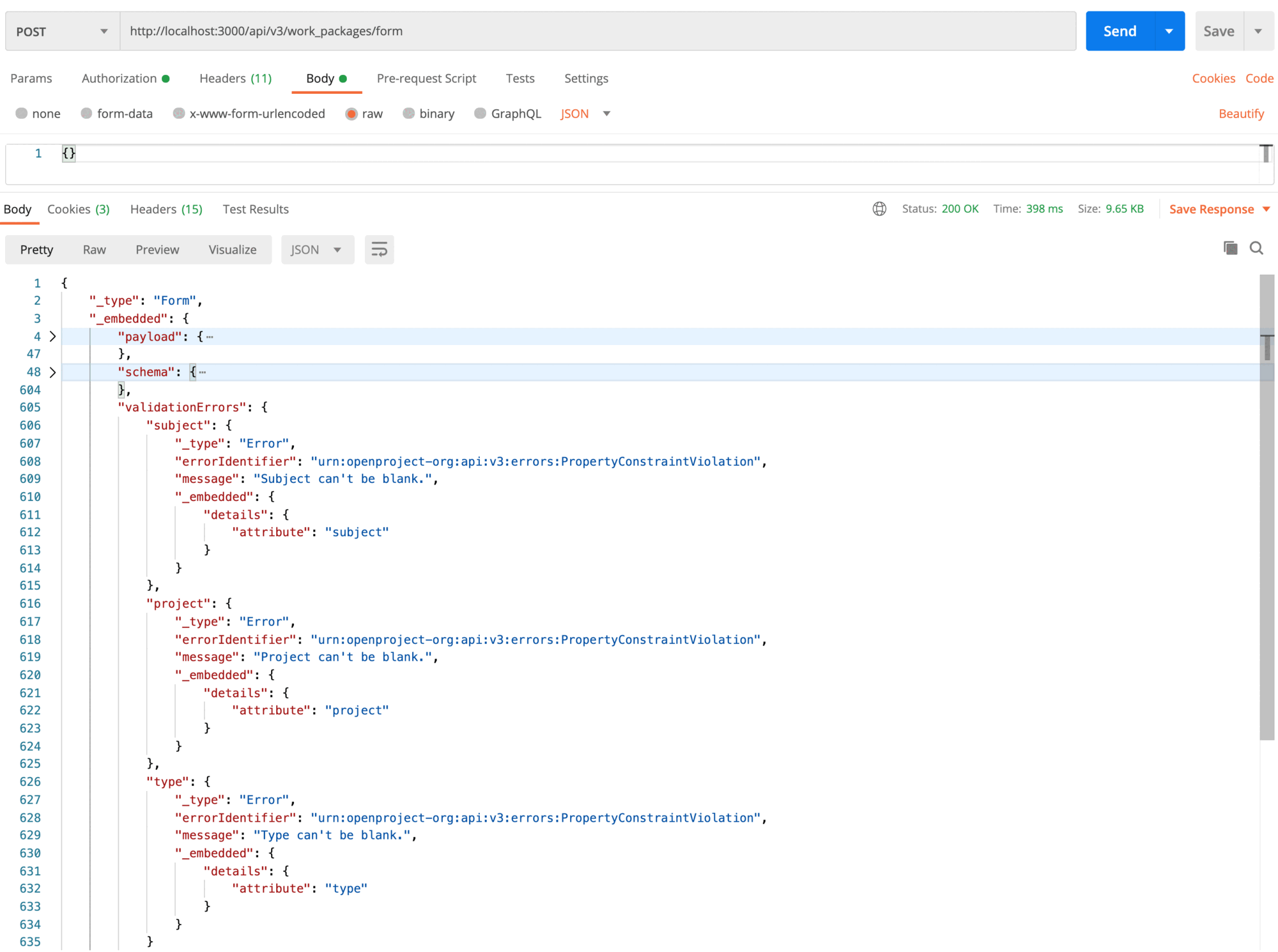
Task: Click the Beautify link
Action: pos(1240,113)
